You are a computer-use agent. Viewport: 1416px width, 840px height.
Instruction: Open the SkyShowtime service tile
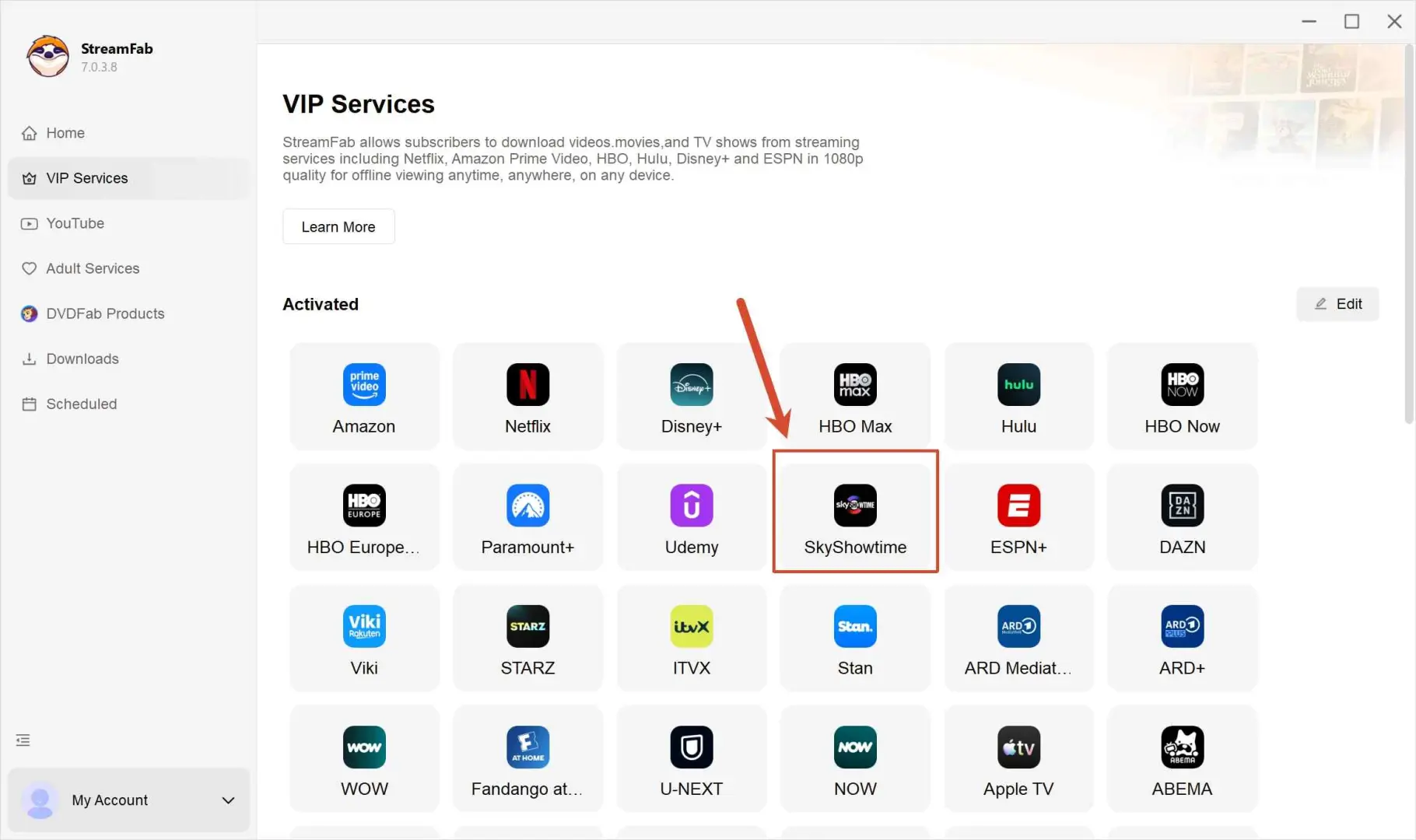point(855,517)
